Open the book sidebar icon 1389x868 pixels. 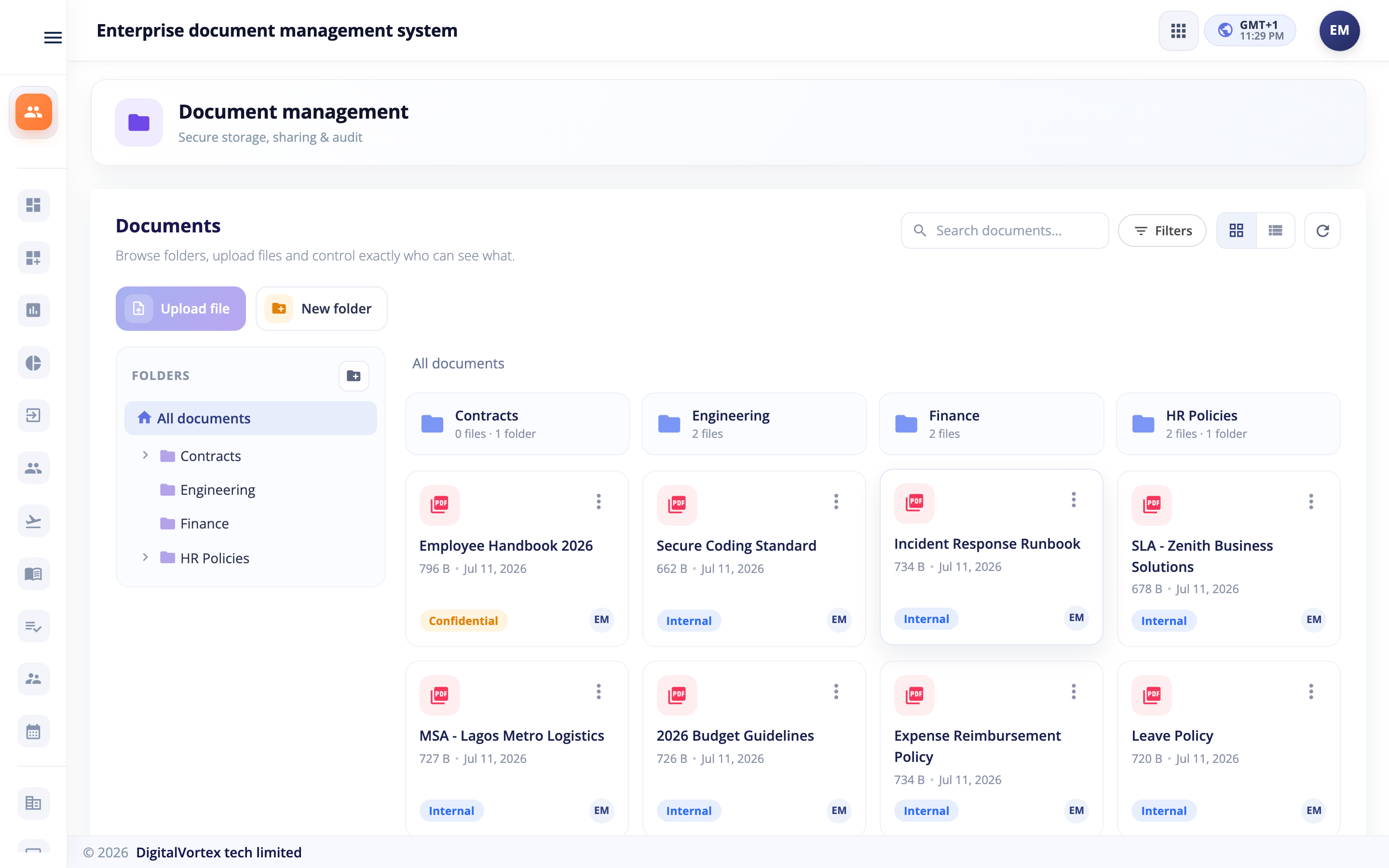(x=33, y=573)
